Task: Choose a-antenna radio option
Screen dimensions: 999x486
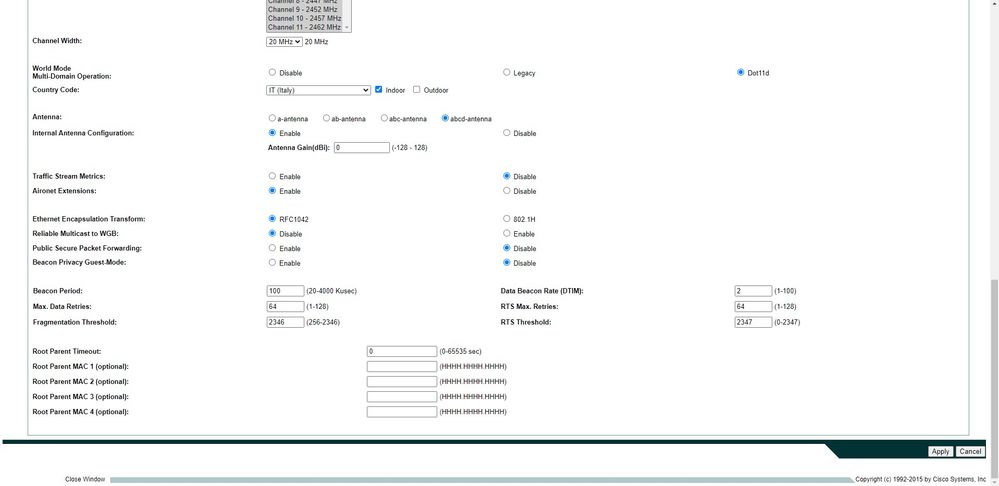Action: (x=272, y=118)
